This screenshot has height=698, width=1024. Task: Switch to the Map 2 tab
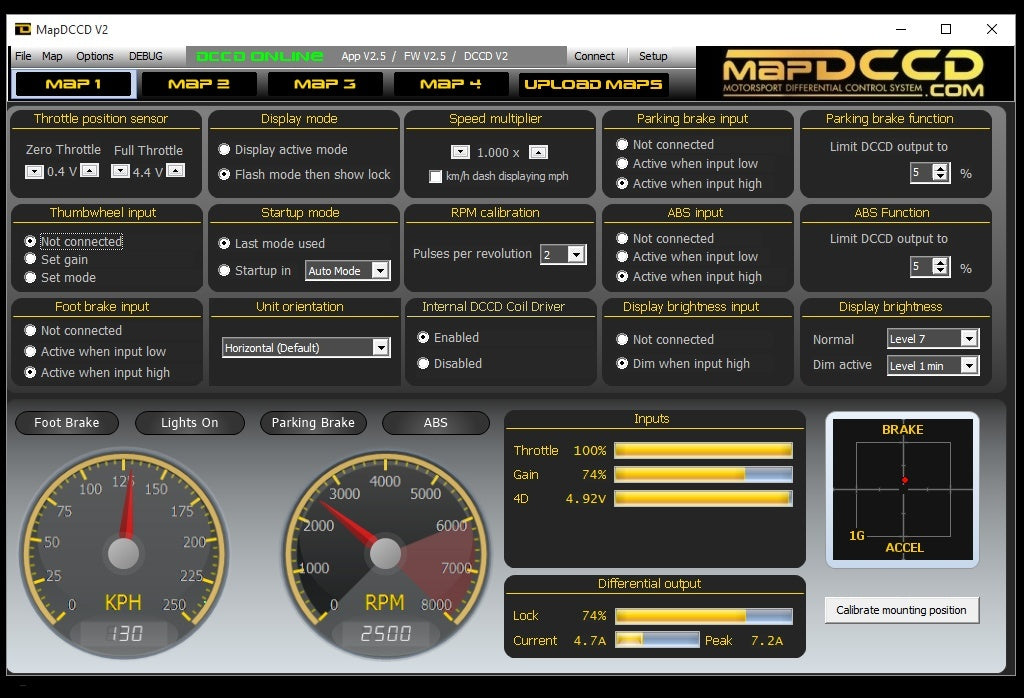pos(199,84)
